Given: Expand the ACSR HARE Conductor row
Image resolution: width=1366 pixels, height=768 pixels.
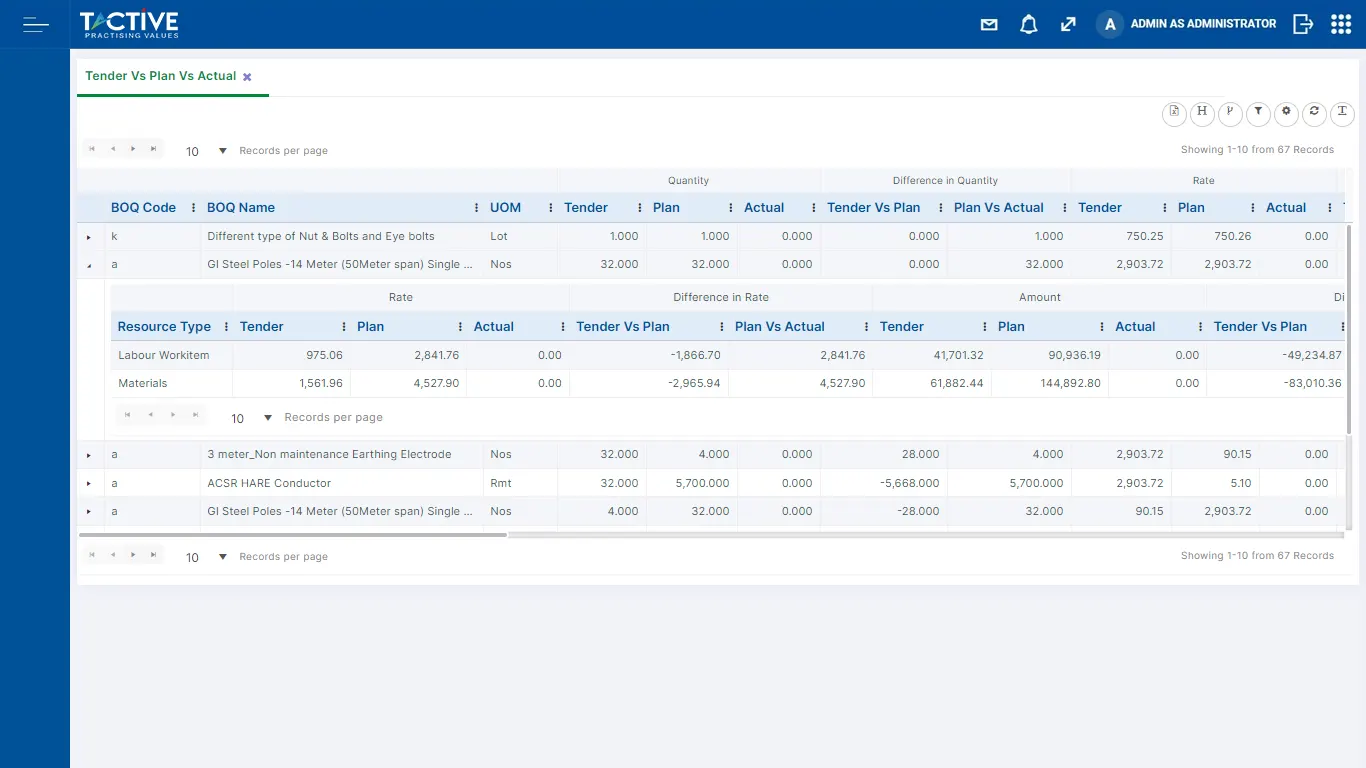Looking at the screenshot, I should (89, 483).
